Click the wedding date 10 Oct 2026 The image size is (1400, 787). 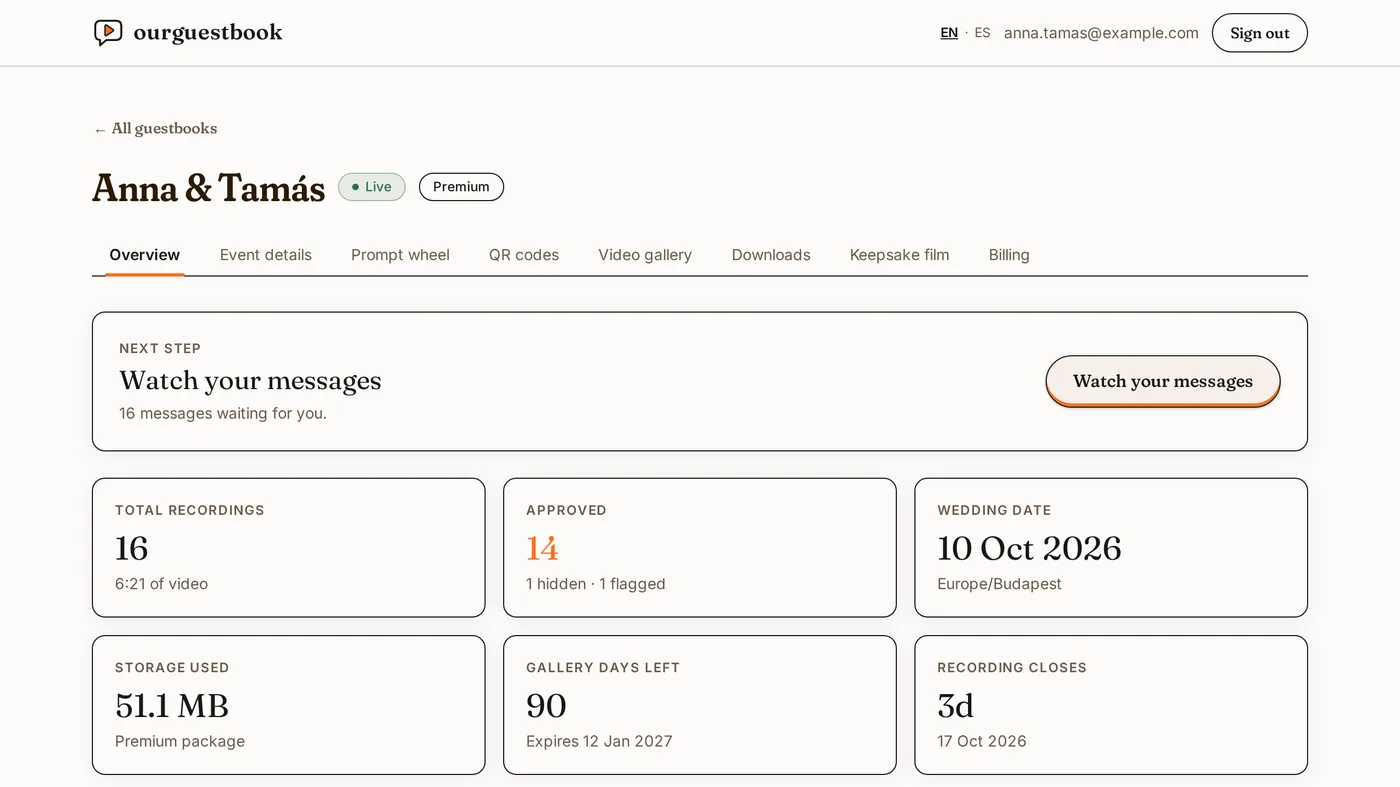pyautogui.click(x=1029, y=548)
